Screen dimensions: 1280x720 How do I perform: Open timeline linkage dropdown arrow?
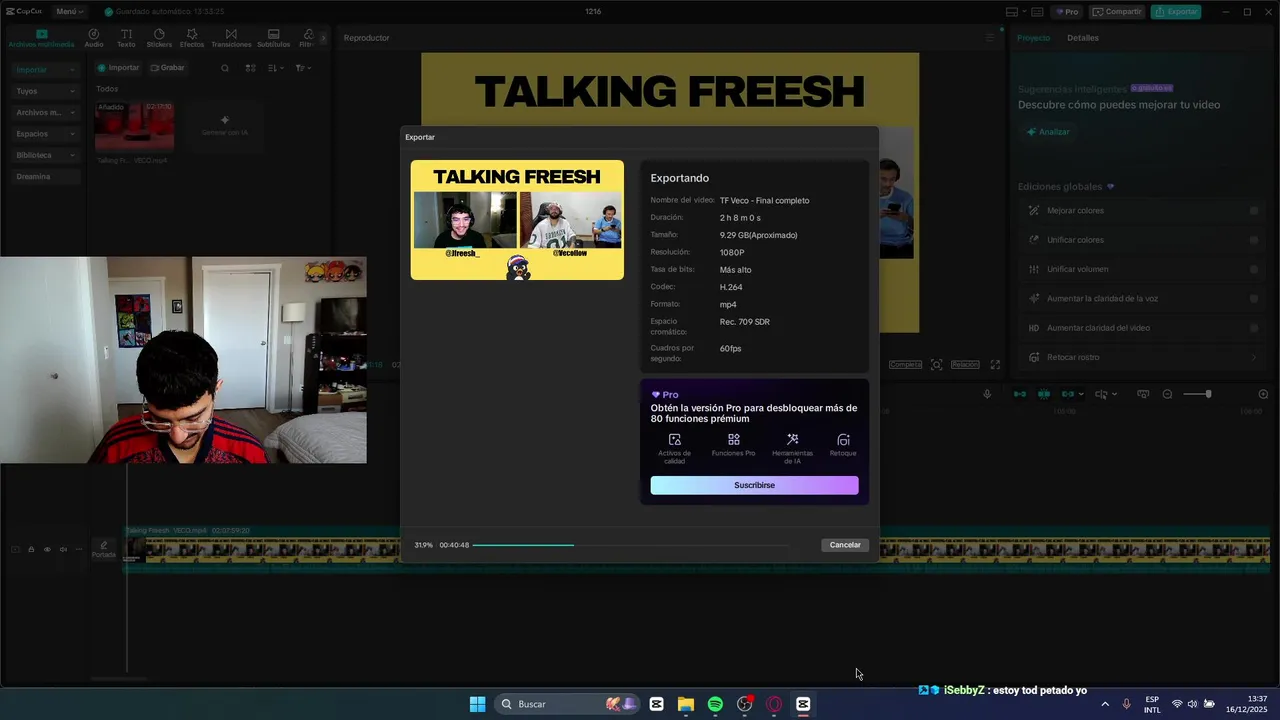point(1082,394)
